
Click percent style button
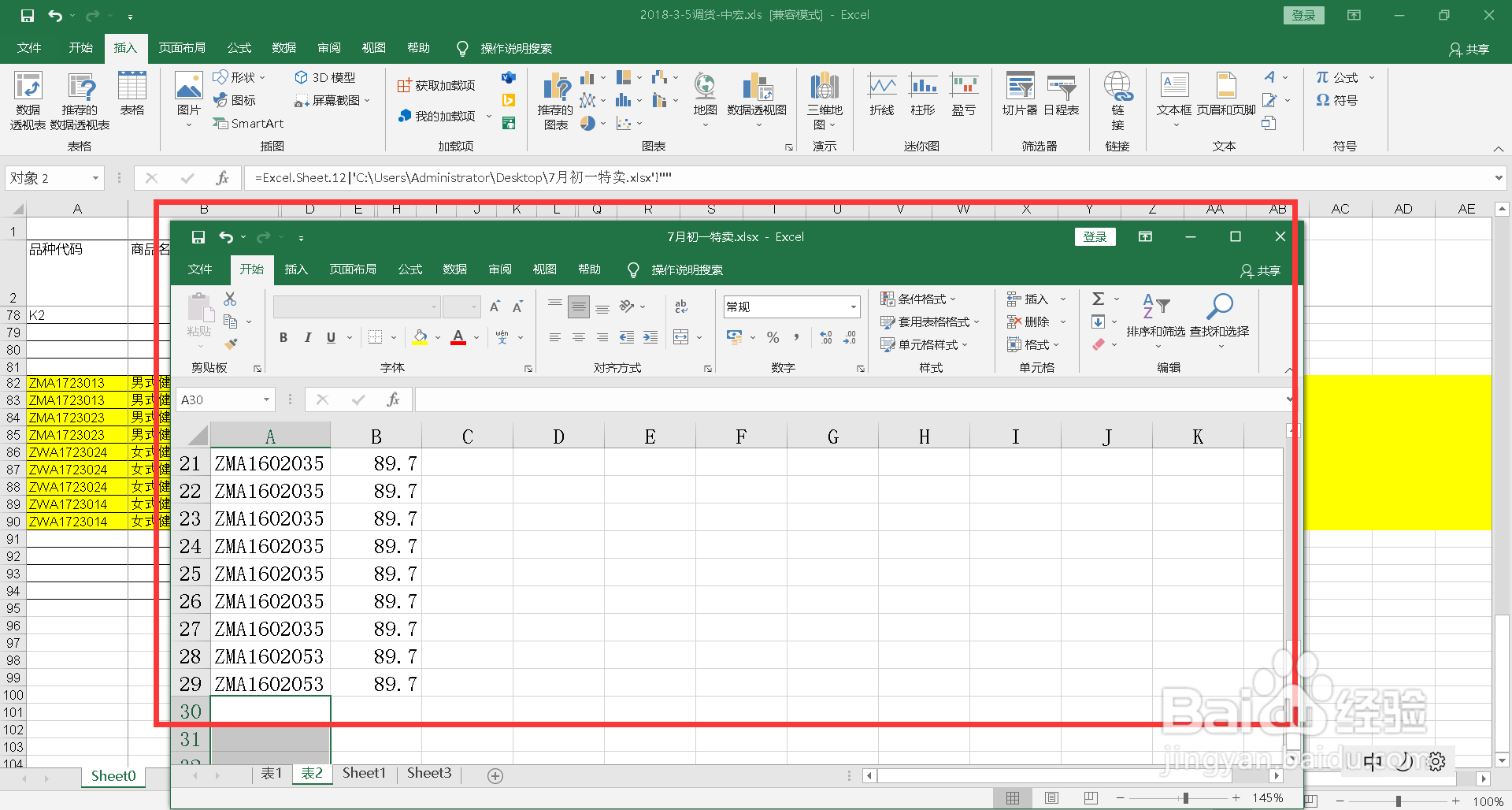773,337
